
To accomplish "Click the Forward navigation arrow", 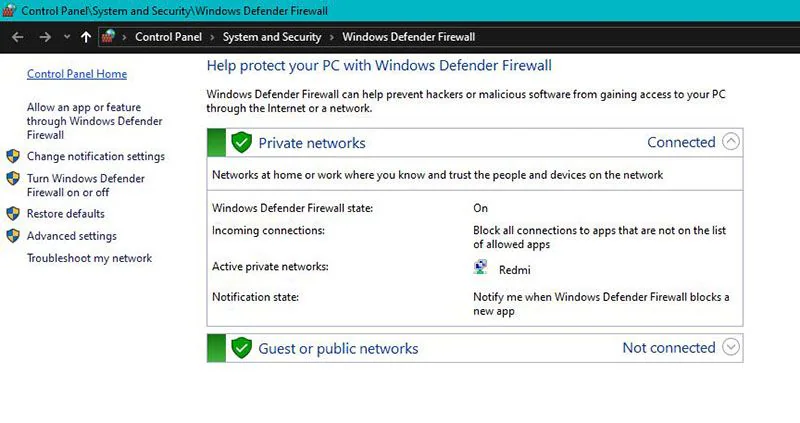I will pos(44,37).
